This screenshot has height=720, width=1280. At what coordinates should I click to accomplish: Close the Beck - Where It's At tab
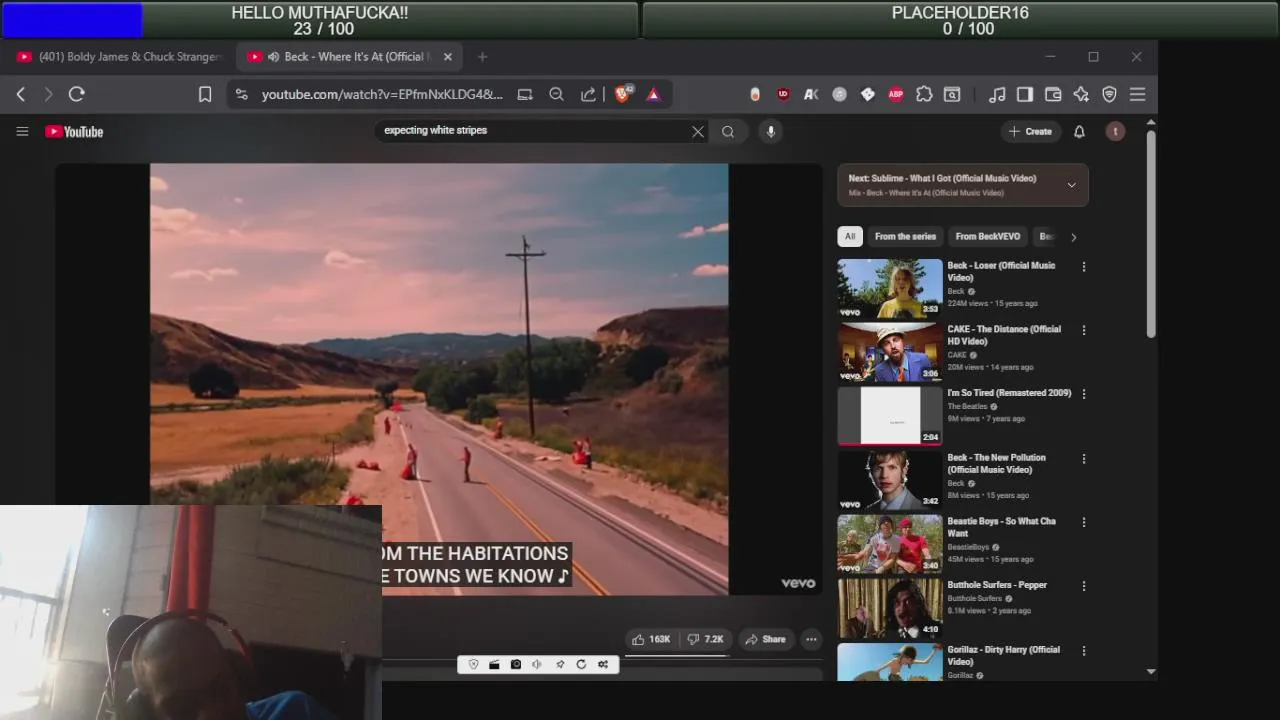pos(448,57)
